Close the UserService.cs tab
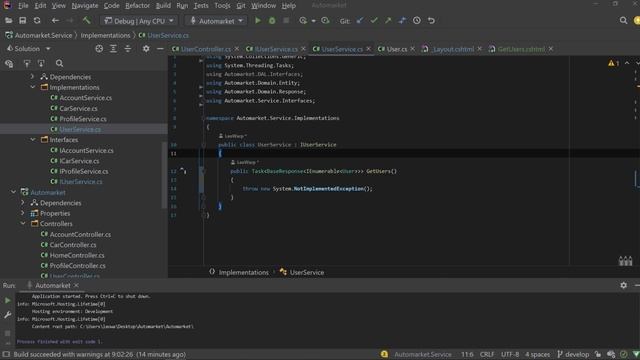This screenshot has width=640, height=360. point(369,49)
